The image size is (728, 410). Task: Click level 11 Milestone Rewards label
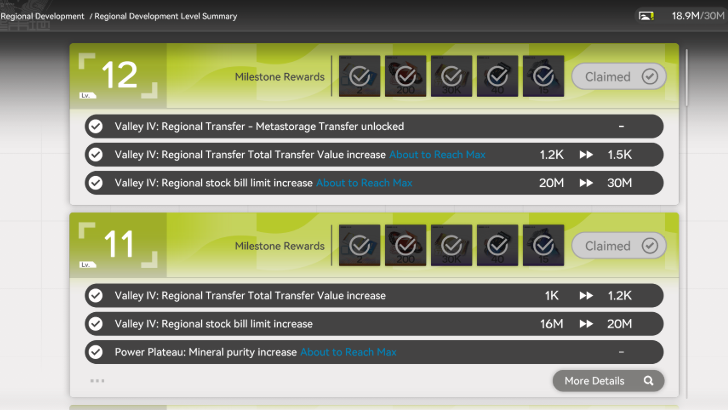tap(280, 246)
